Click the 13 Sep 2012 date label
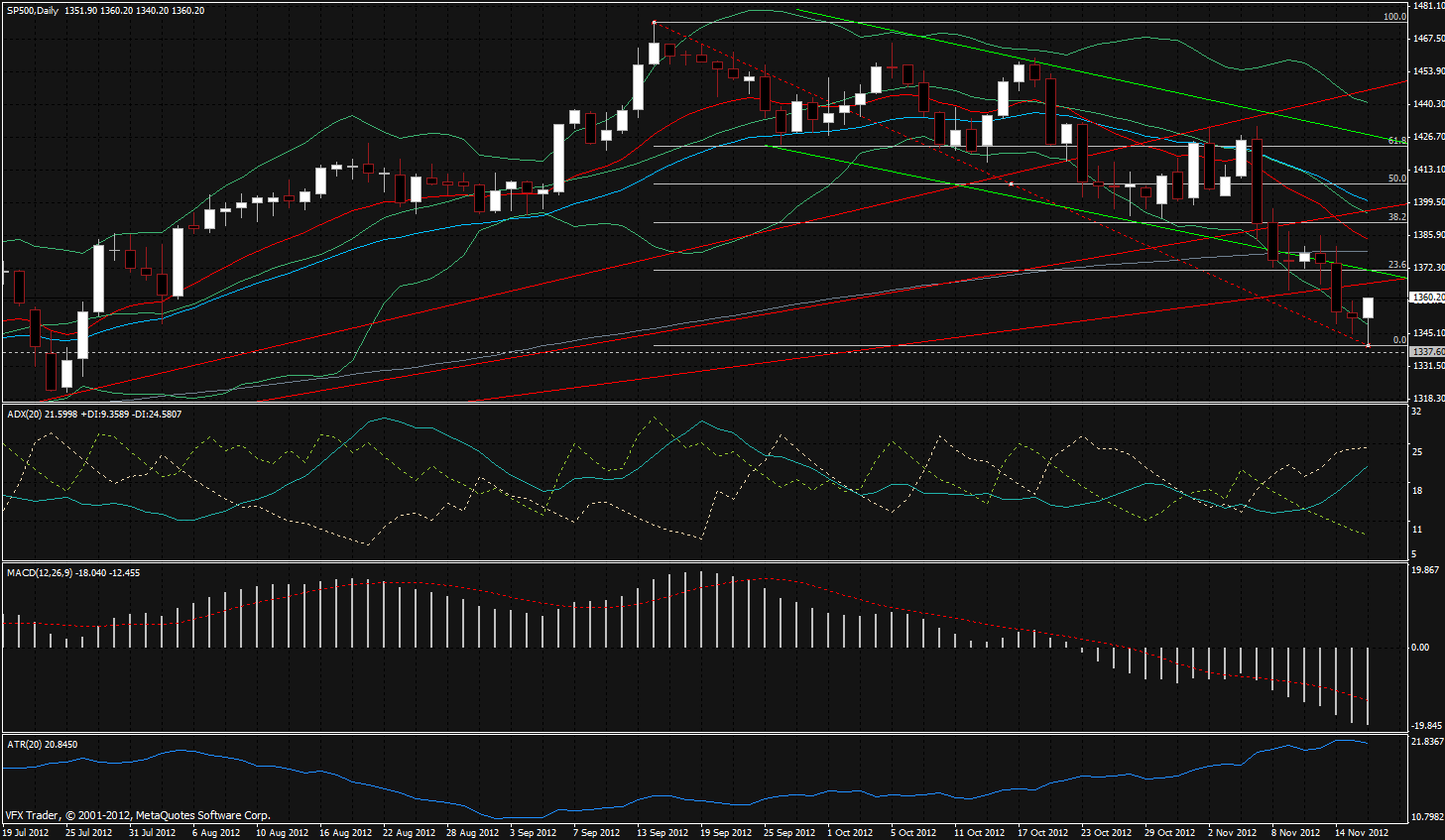This screenshot has height=840, width=1445. 662,833
